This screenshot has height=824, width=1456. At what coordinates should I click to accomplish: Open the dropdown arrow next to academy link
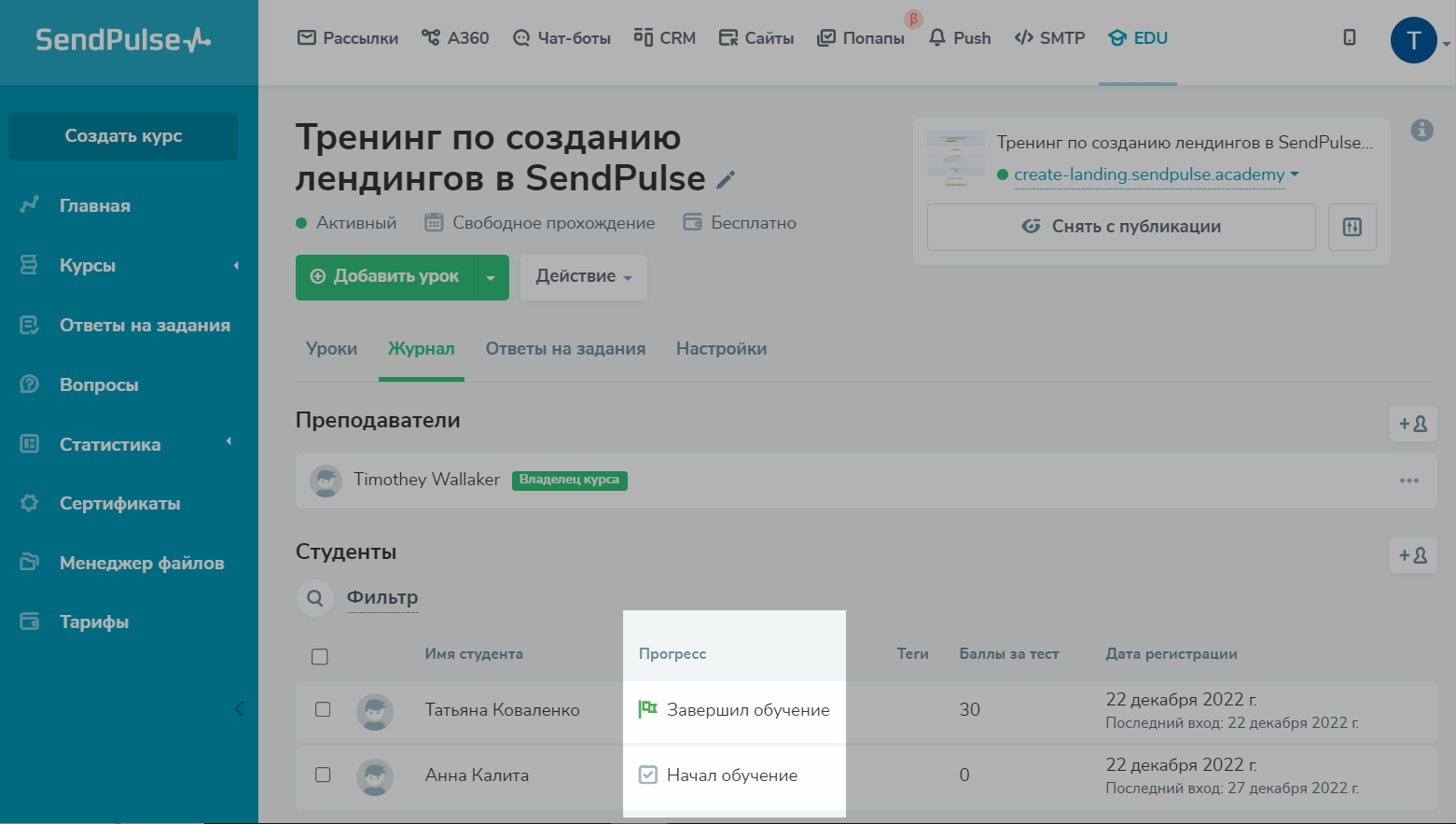tap(1295, 174)
